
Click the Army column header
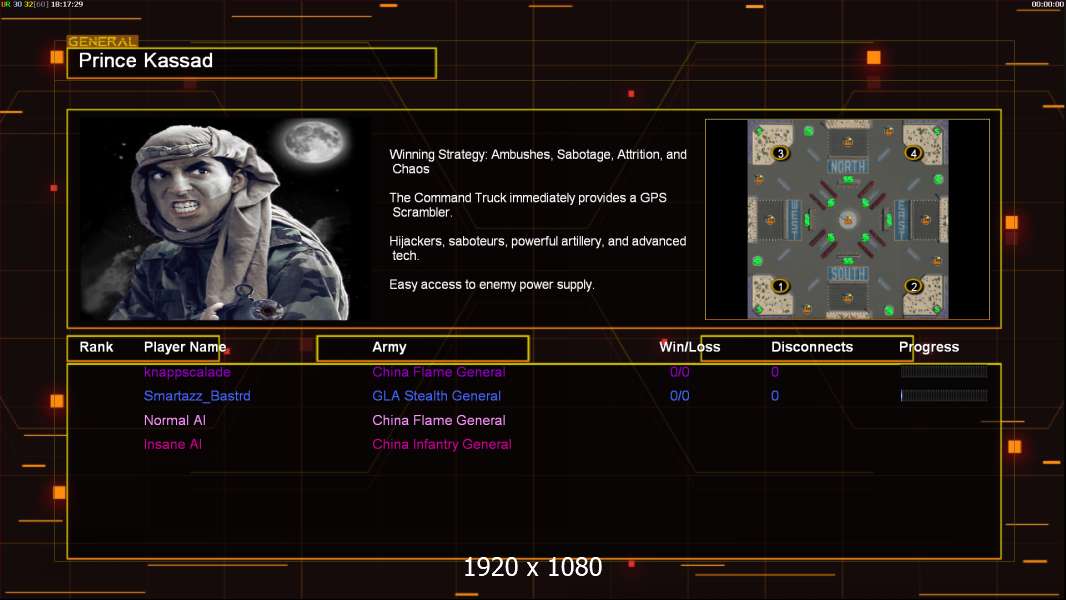tap(389, 347)
